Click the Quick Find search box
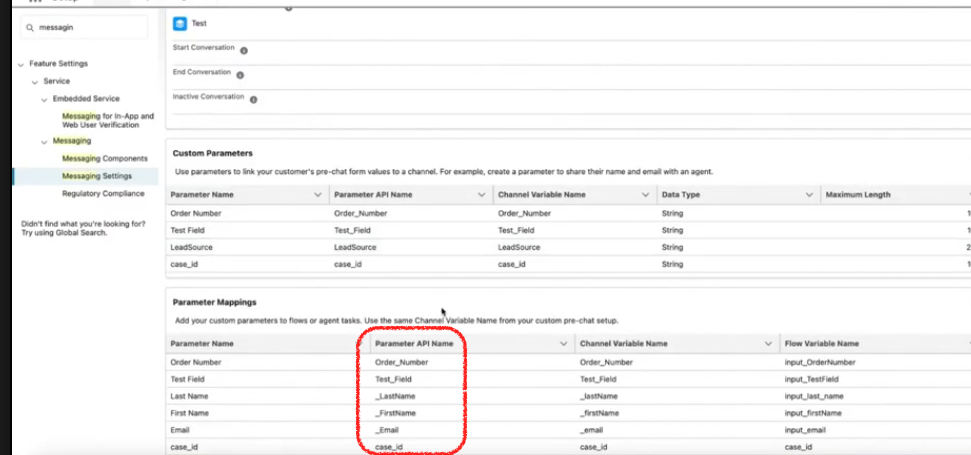Screen dimensions: 971x455 coord(84,28)
